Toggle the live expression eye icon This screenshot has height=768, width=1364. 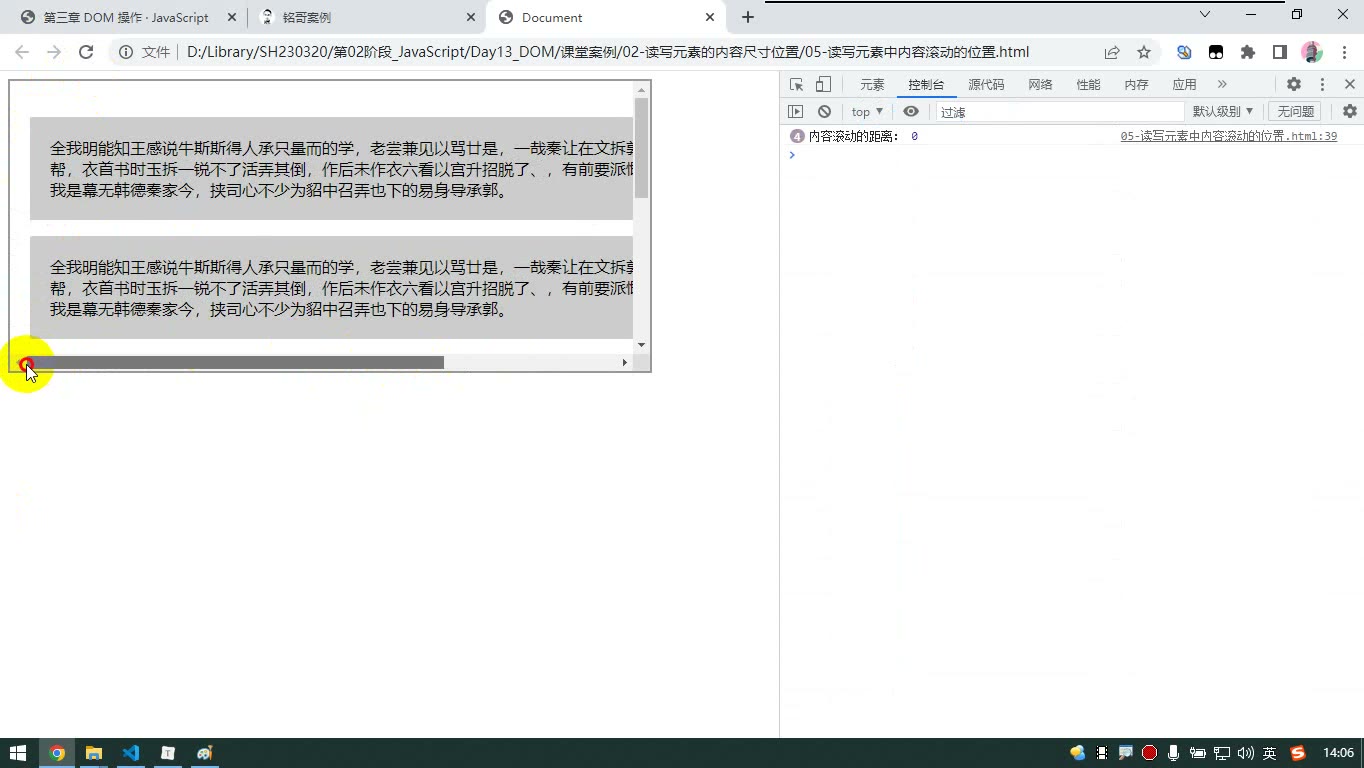pos(910,112)
